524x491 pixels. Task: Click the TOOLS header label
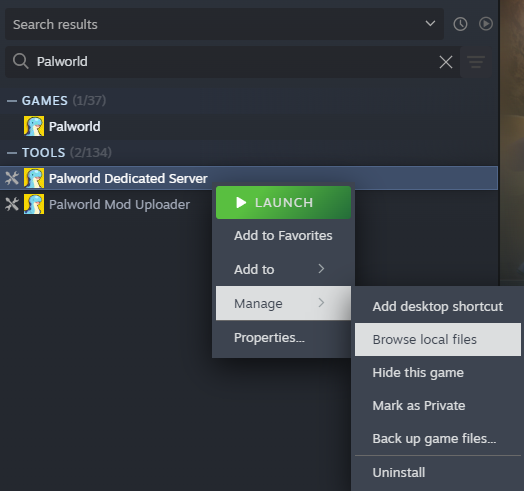[x=43, y=153]
